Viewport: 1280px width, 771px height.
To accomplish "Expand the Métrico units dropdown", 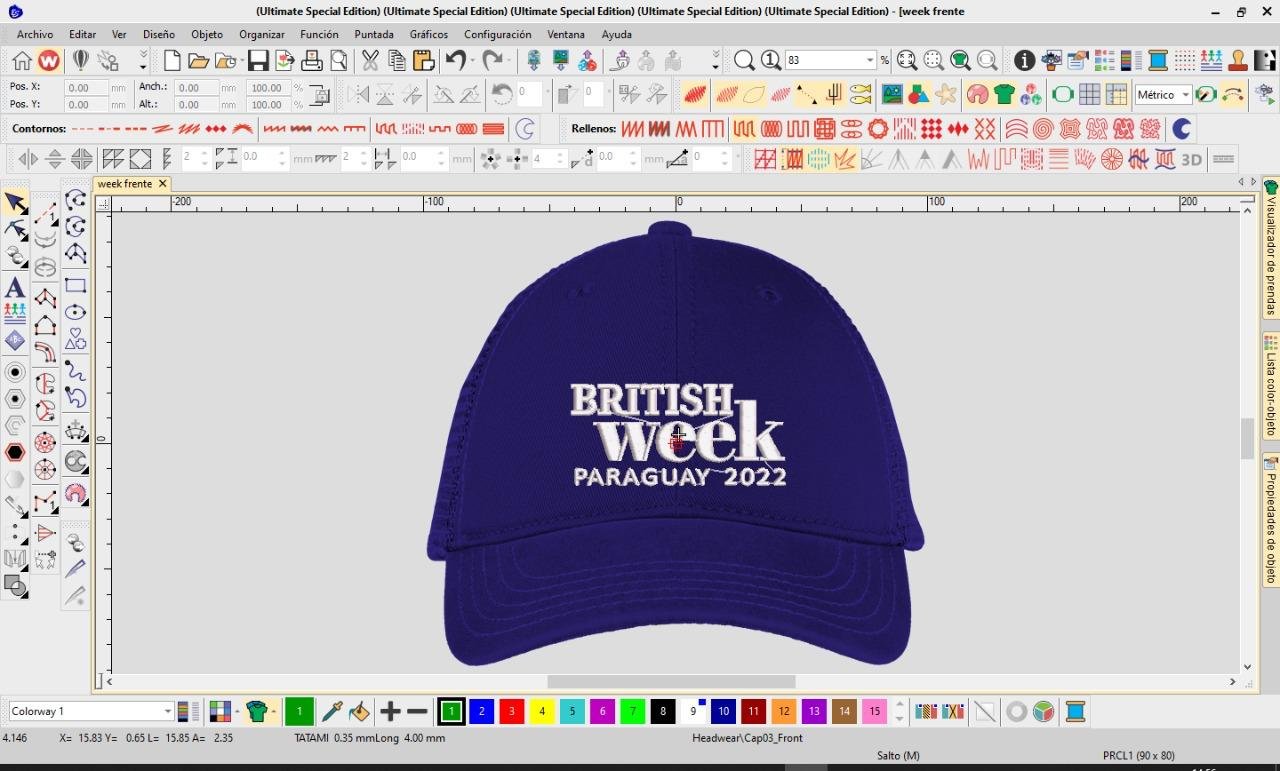I will pos(1185,95).
